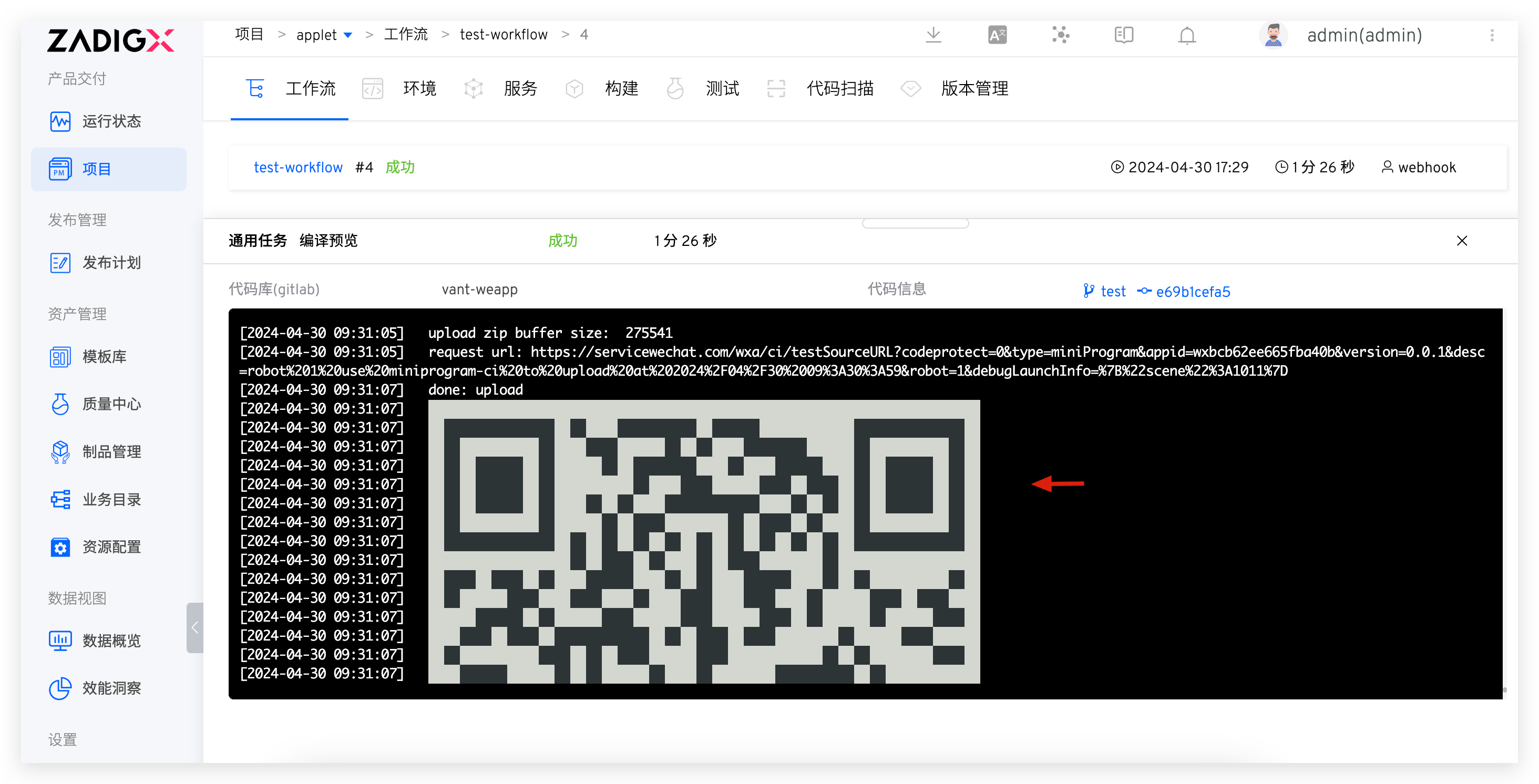This screenshot has height=784, width=1539.
Task: Collapse the left sidebar with the handle
Action: (195, 627)
